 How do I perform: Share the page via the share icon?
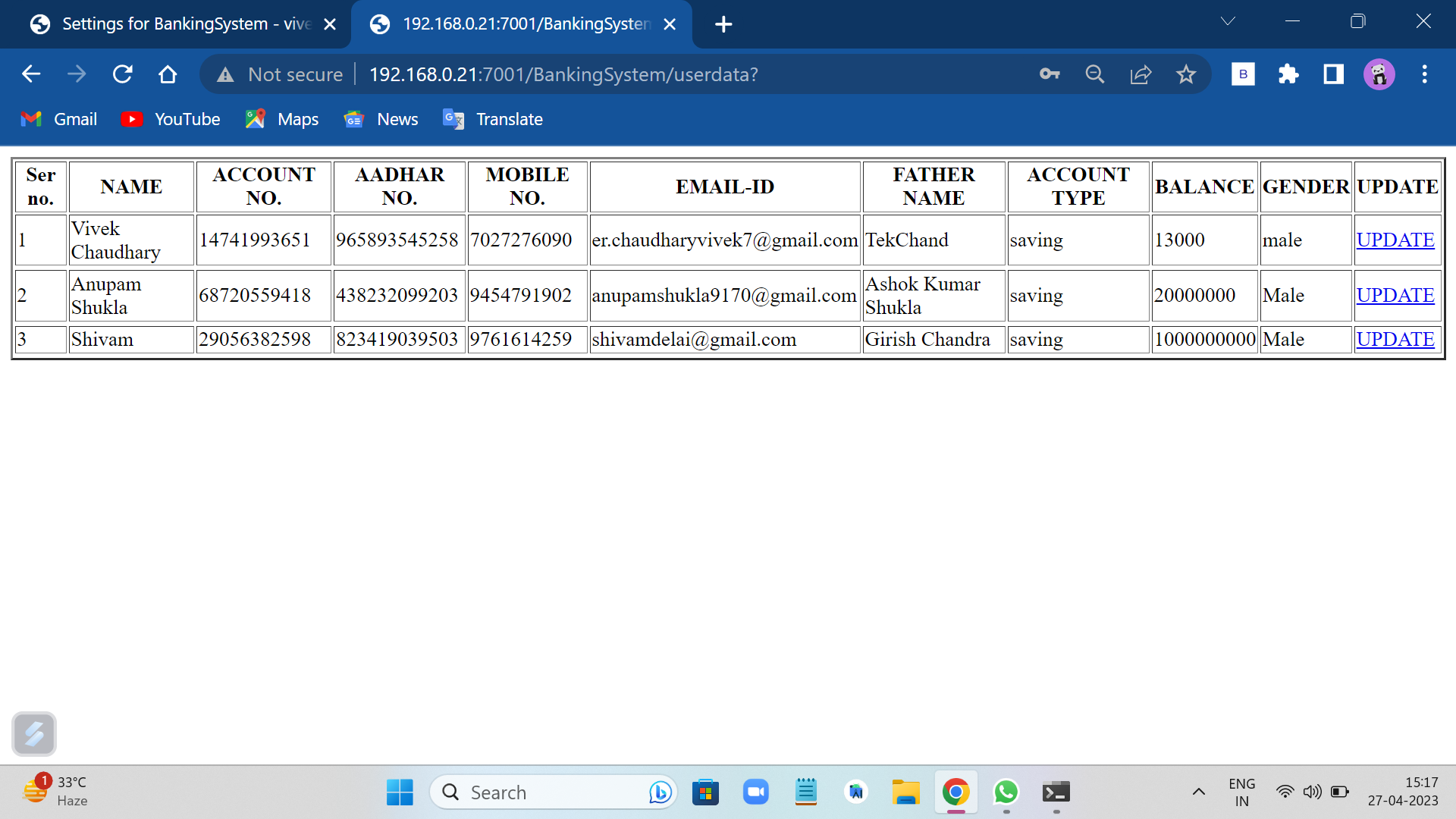click(x=1141, y=74)
